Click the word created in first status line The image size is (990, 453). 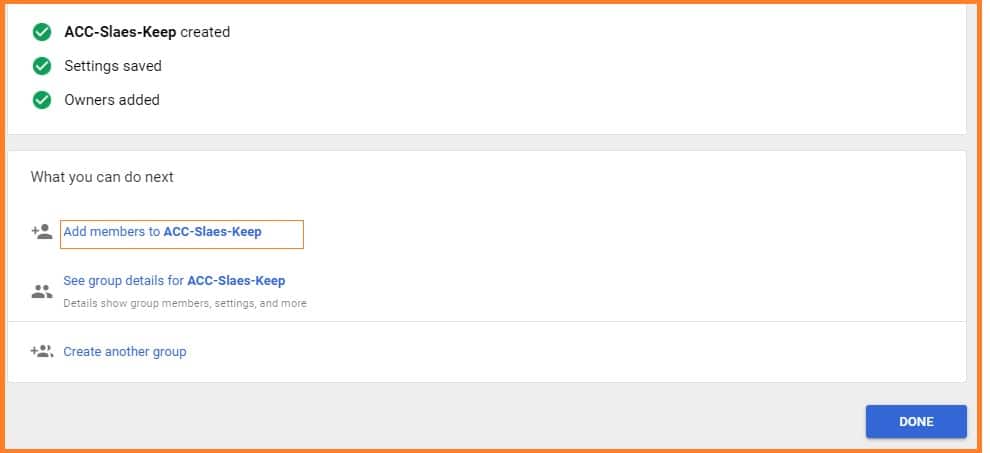[205, 32]
